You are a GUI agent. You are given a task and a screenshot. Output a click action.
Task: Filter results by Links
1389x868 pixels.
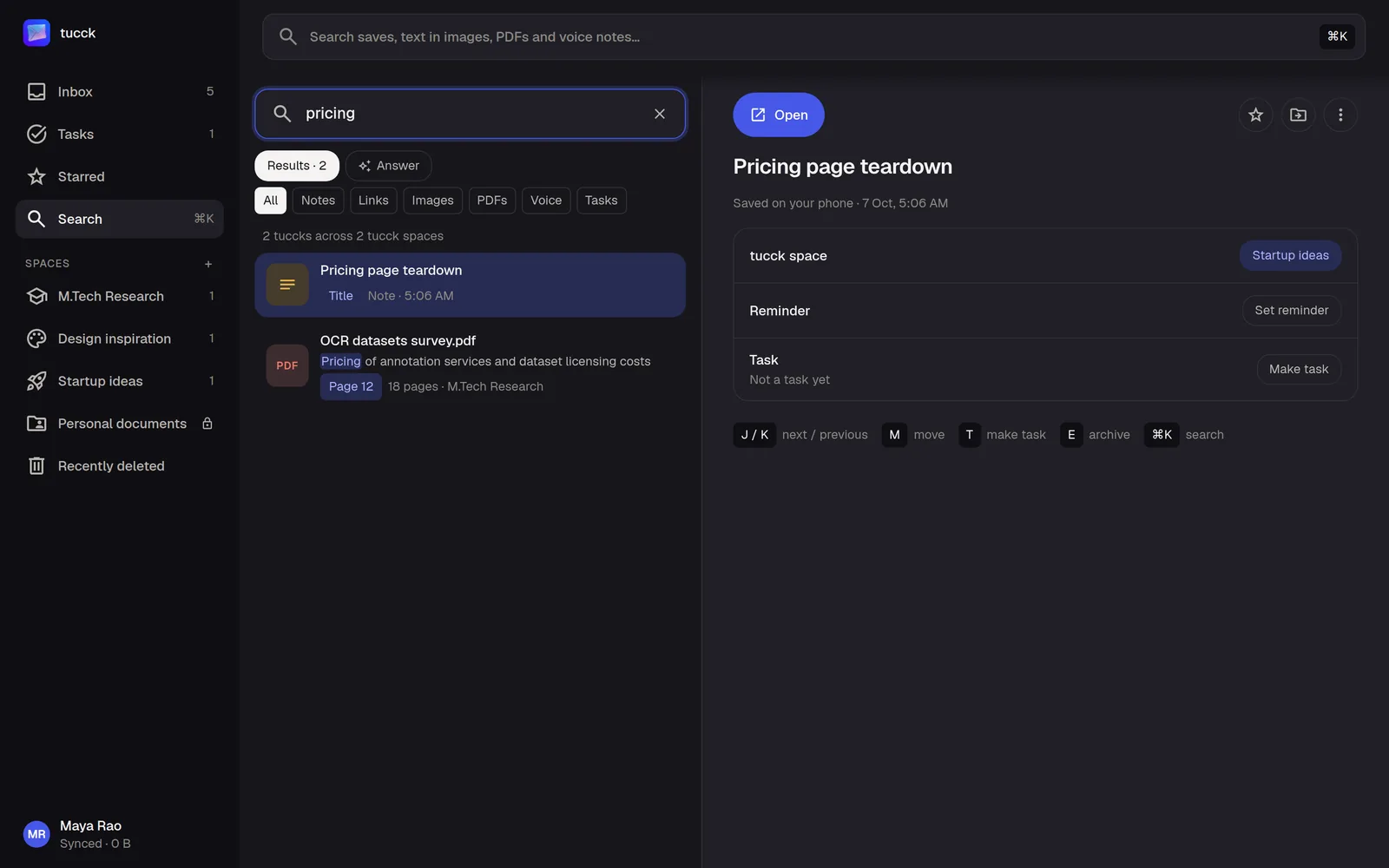point(373,201)
